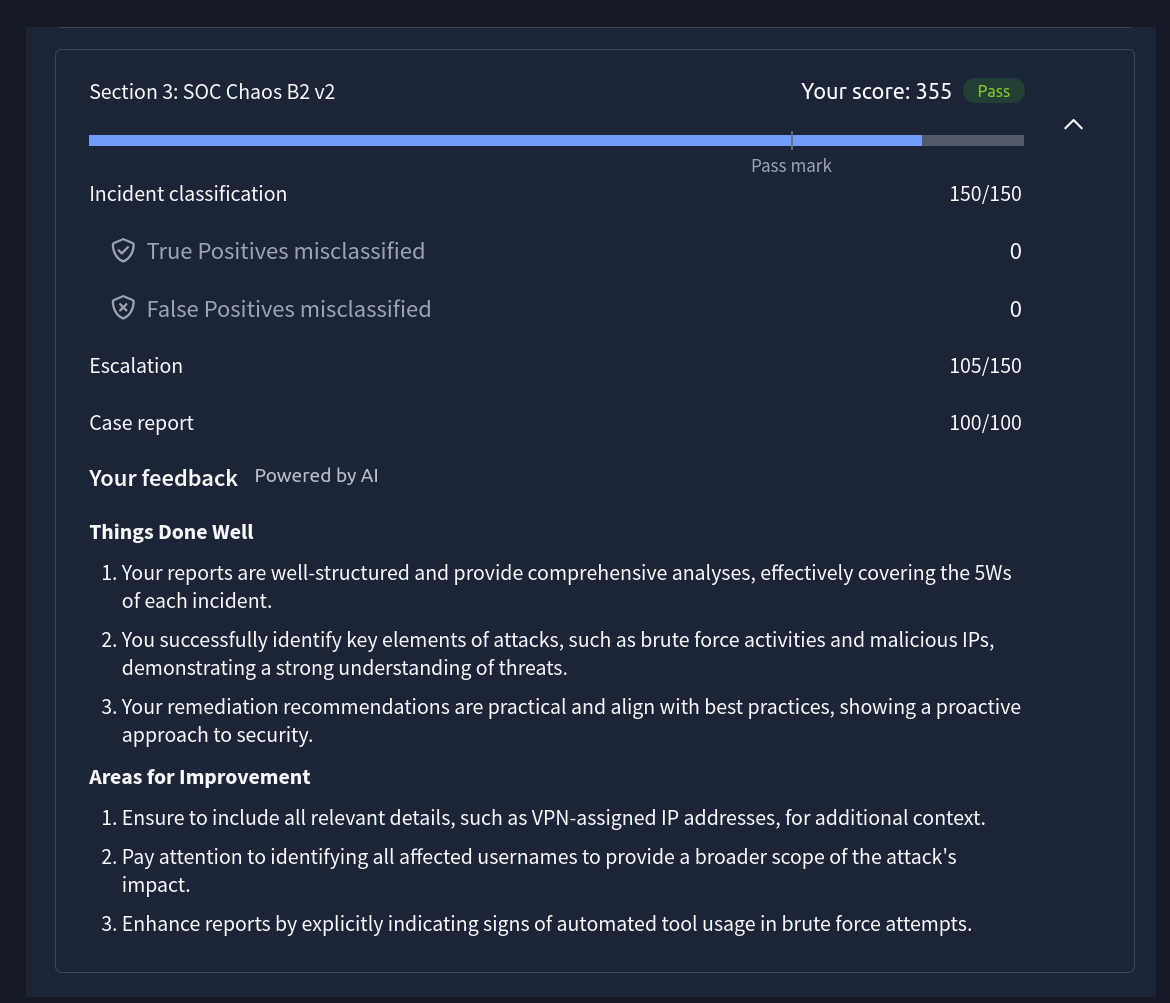Click the Powered by AI label

pyautogui.click(x=316, y=476)
